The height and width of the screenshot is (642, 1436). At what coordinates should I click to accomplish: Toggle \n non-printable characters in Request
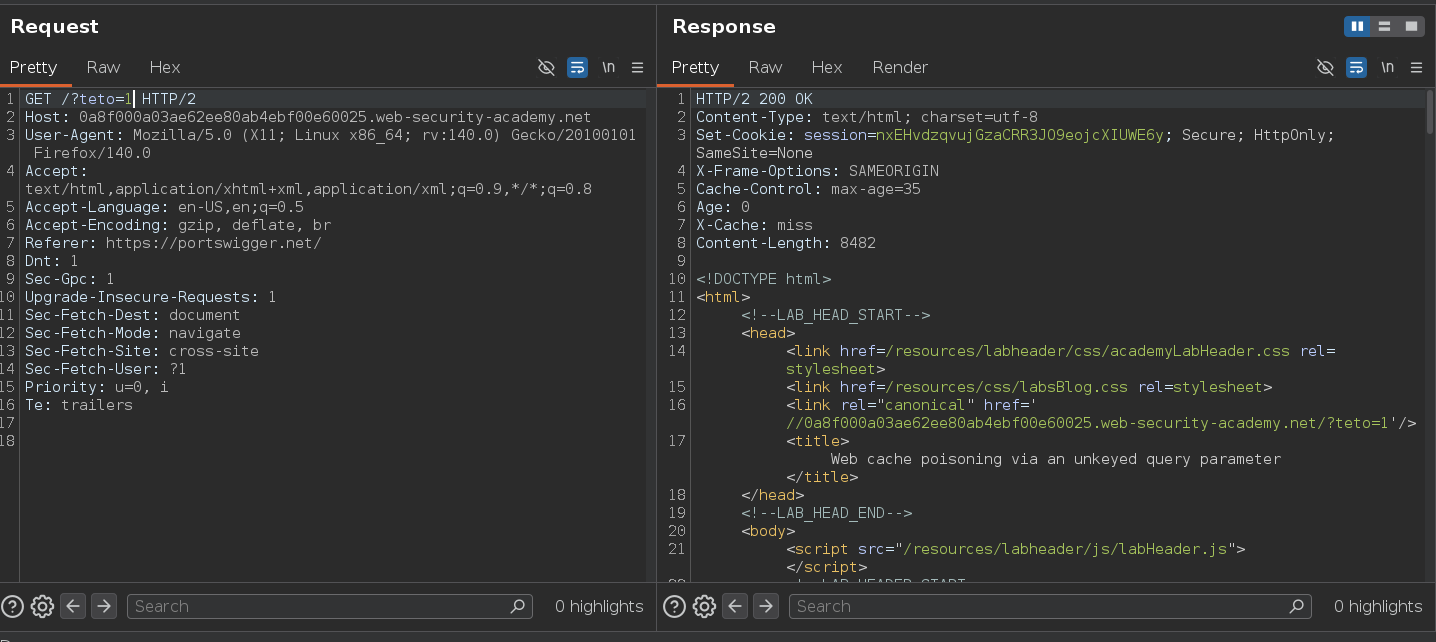point(608,67)
